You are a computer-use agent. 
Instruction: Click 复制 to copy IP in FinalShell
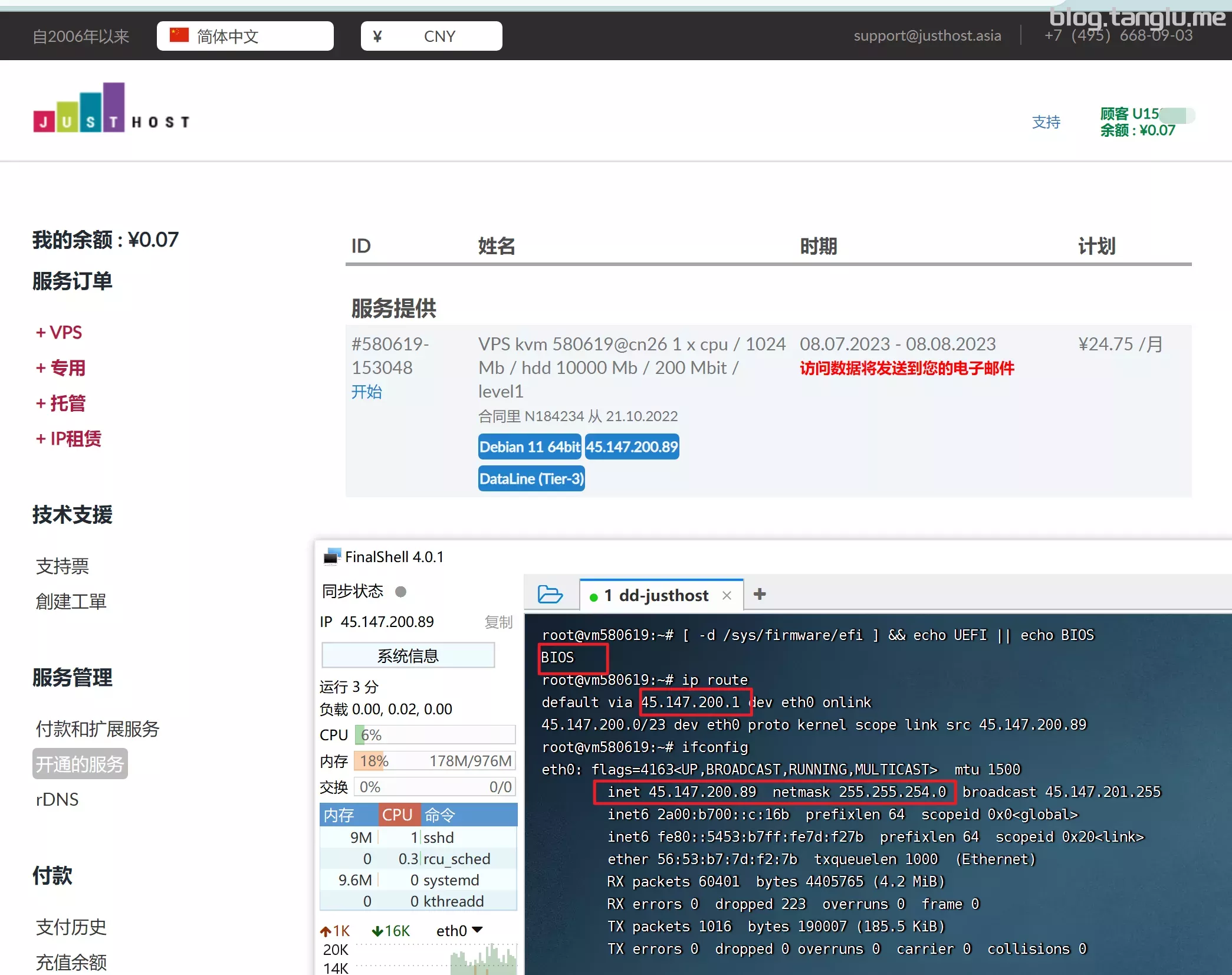(x=498, y=622)
